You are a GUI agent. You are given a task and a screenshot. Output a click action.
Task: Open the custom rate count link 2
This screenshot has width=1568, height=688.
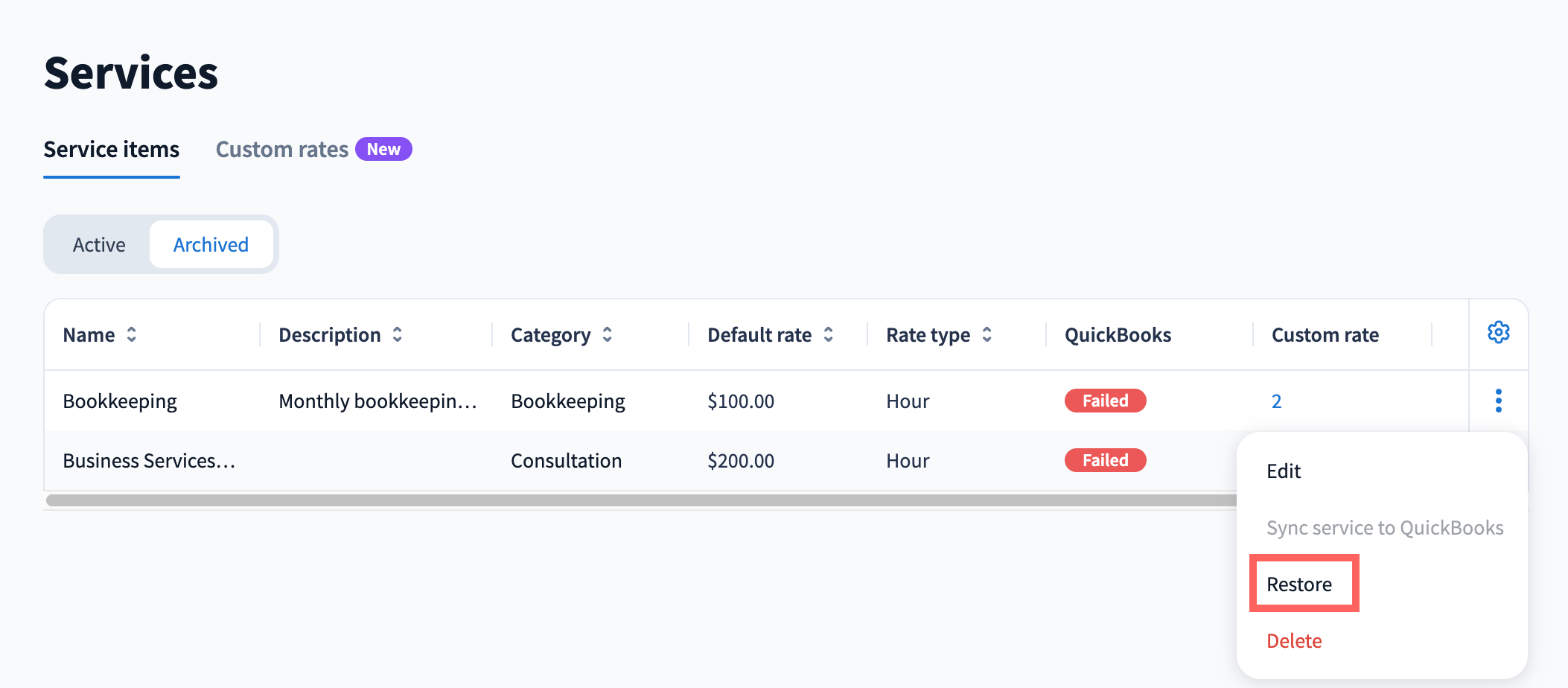pos(1276,401)
